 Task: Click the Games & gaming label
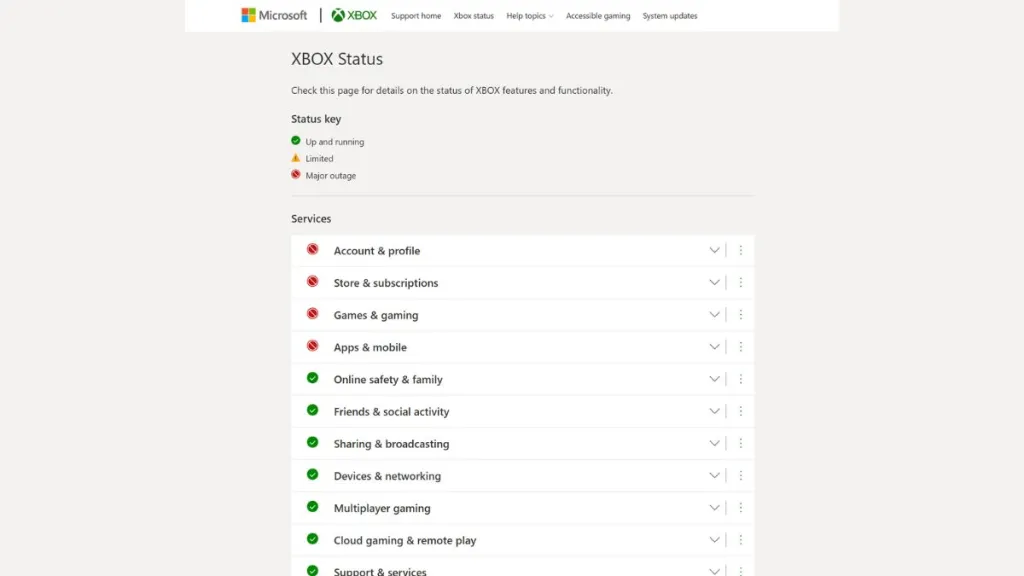click(376, 315)
